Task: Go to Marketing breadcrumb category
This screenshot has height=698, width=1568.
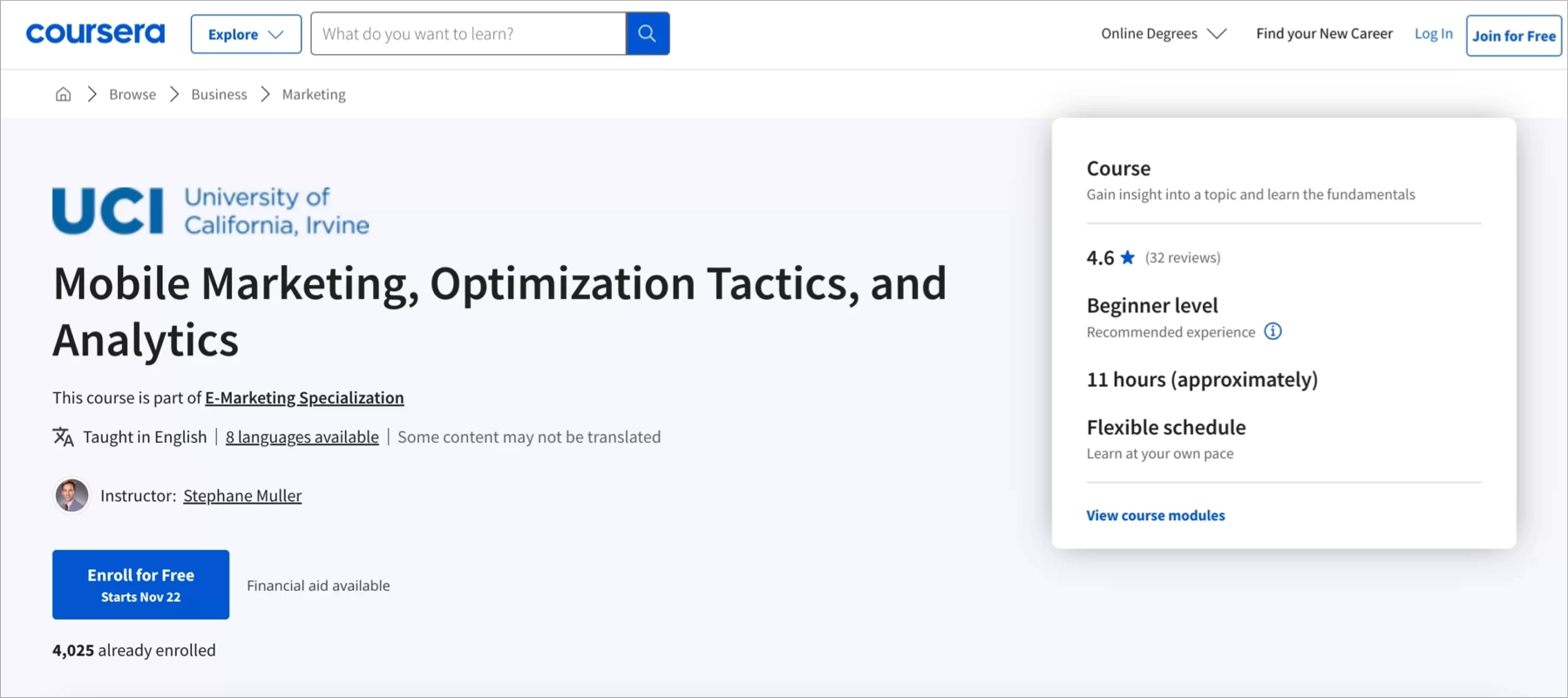Action: [x=314, y=94]
